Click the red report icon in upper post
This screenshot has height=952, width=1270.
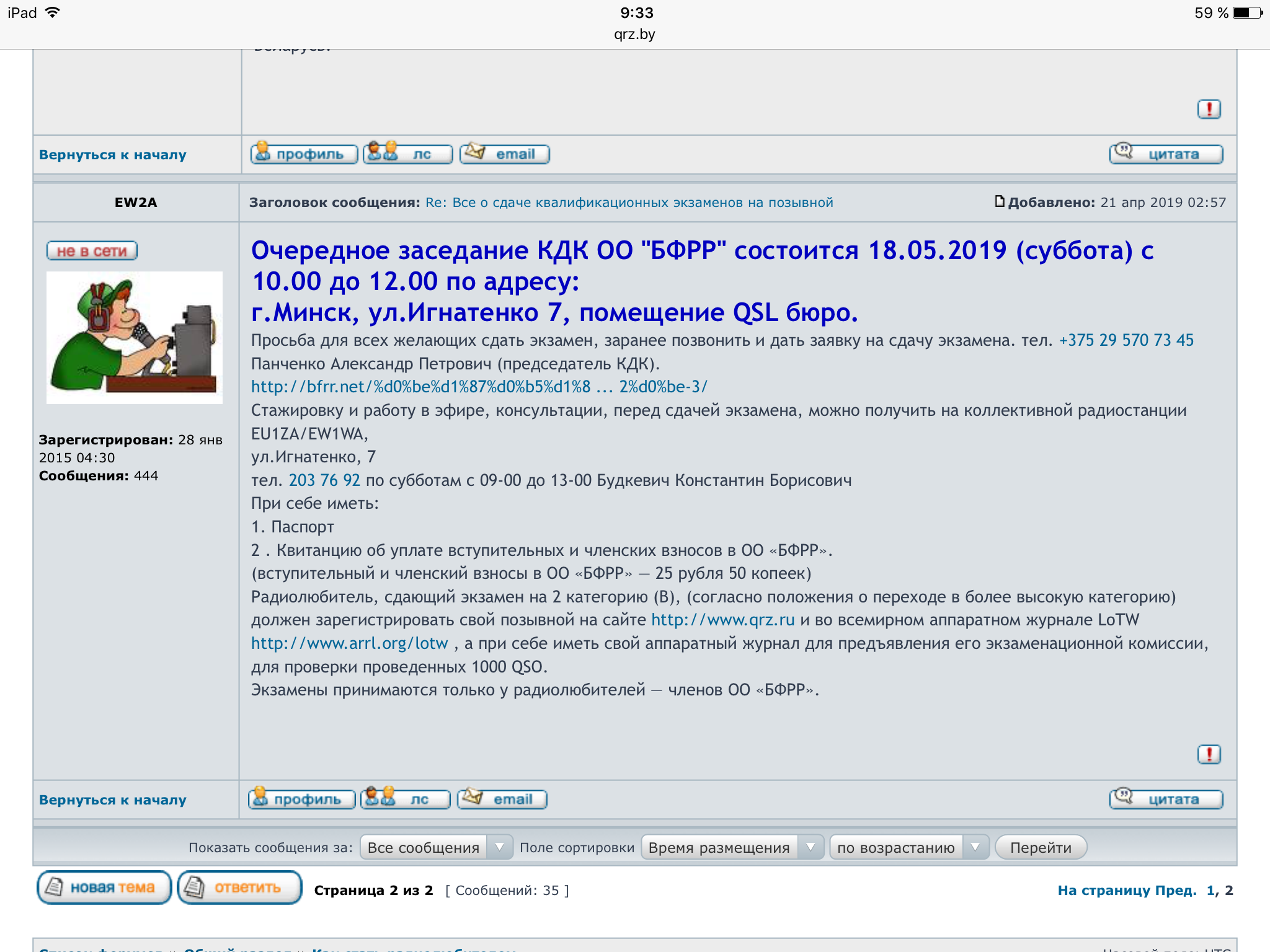pos(1209,109)
